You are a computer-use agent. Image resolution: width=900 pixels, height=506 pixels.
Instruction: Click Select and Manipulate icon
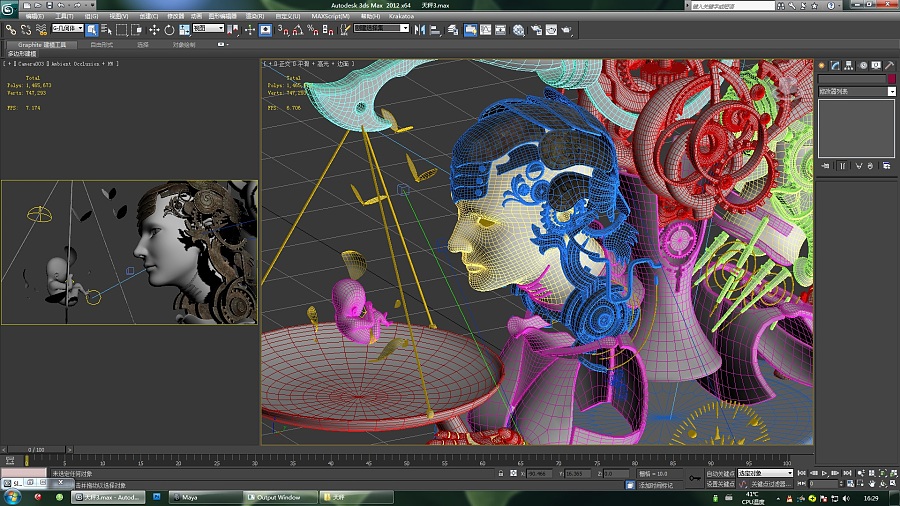pyautogui.click(x=250, y=29)
